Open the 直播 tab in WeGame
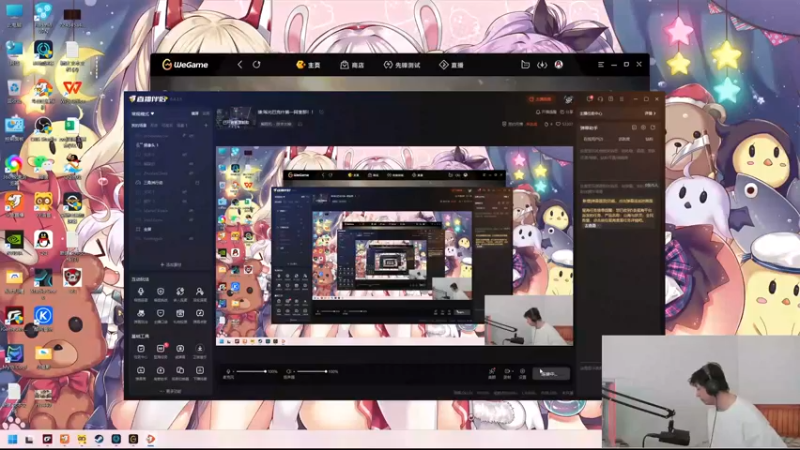This screenshot has width=800, height=450. coord(451,65)
